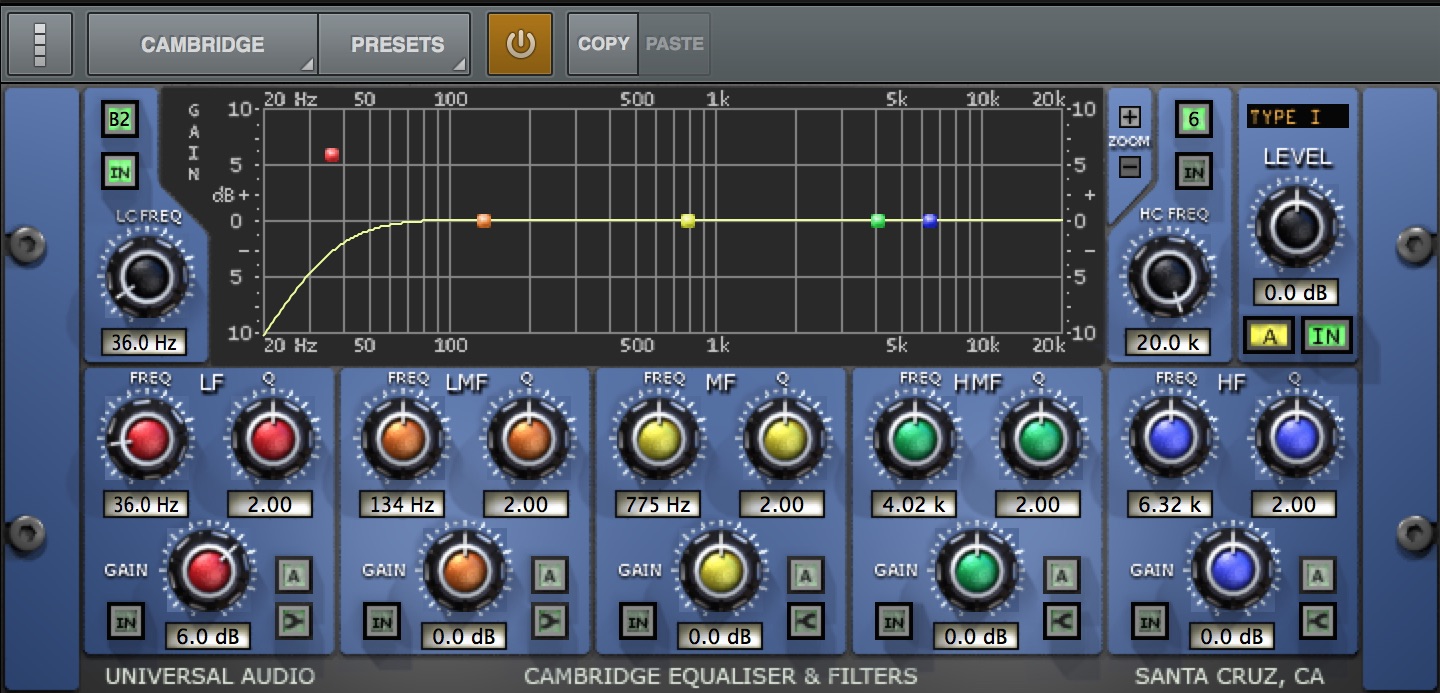The height and width of the screenshot is (693, 1440).
Task: Open the CAMBRIDGE plugin selector dropdown
Action: [203, 44]
